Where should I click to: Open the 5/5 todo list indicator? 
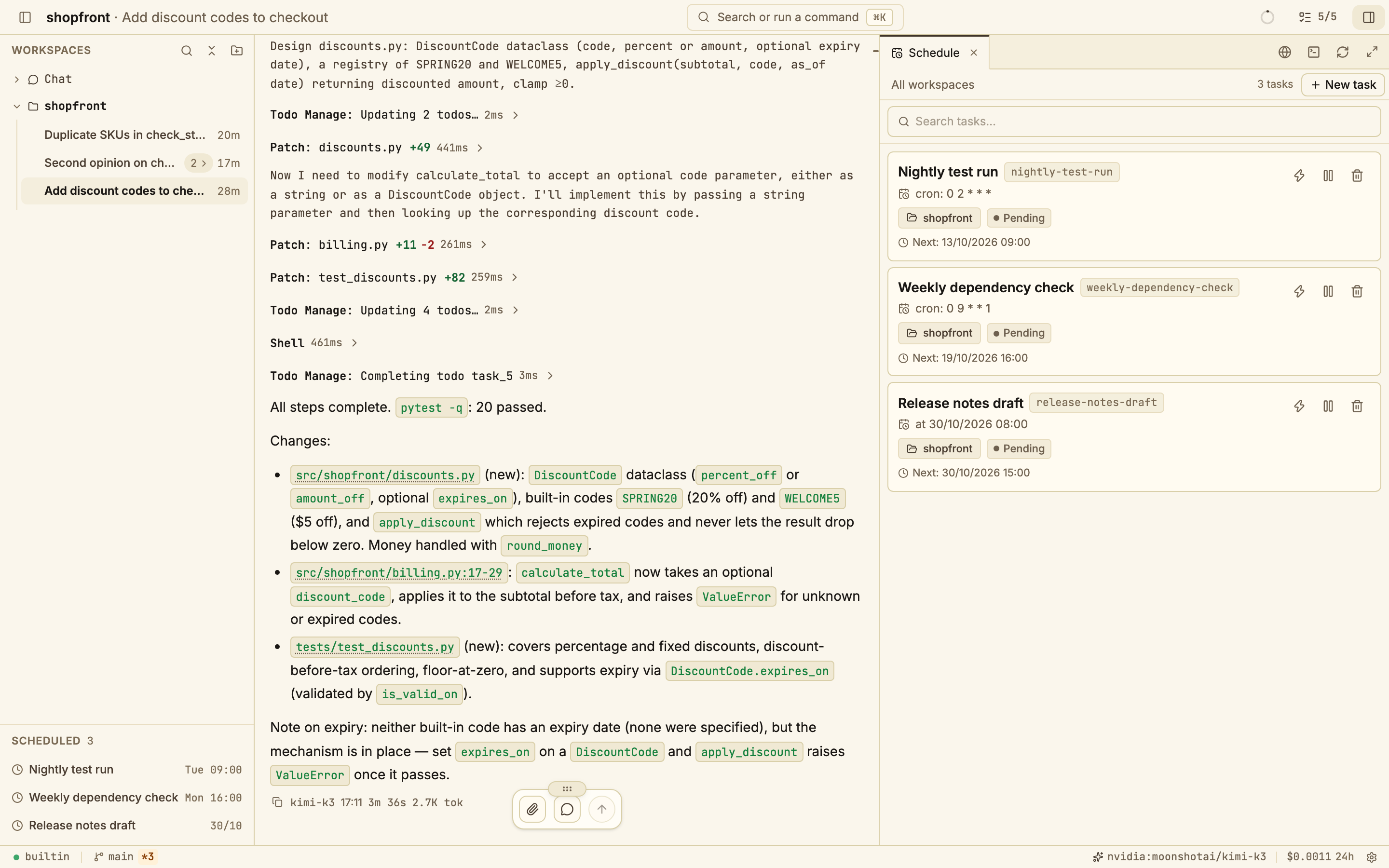click(1318, 17)
